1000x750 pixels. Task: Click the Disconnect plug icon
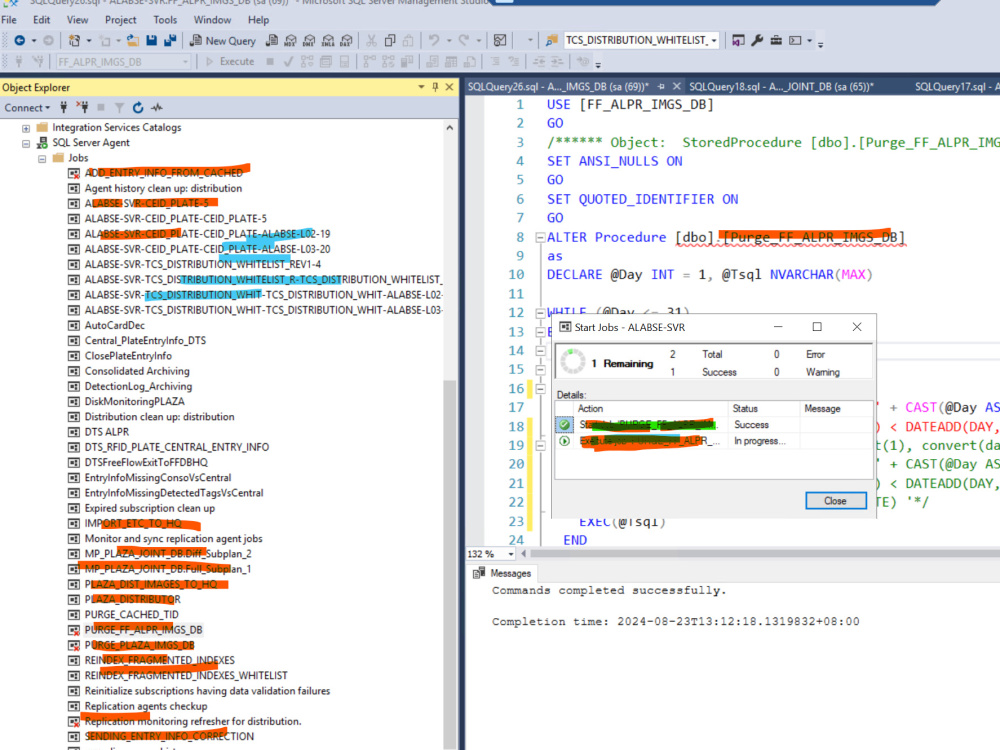[82, 107]
